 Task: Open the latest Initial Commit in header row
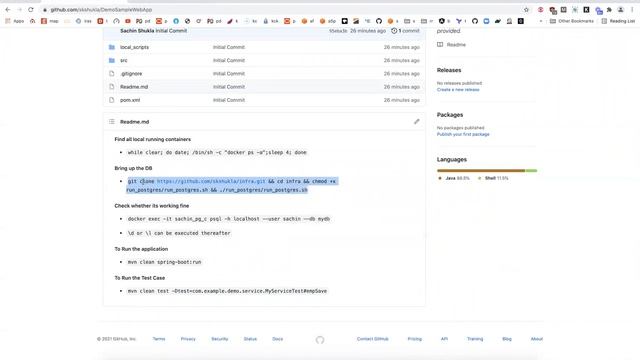171,31
